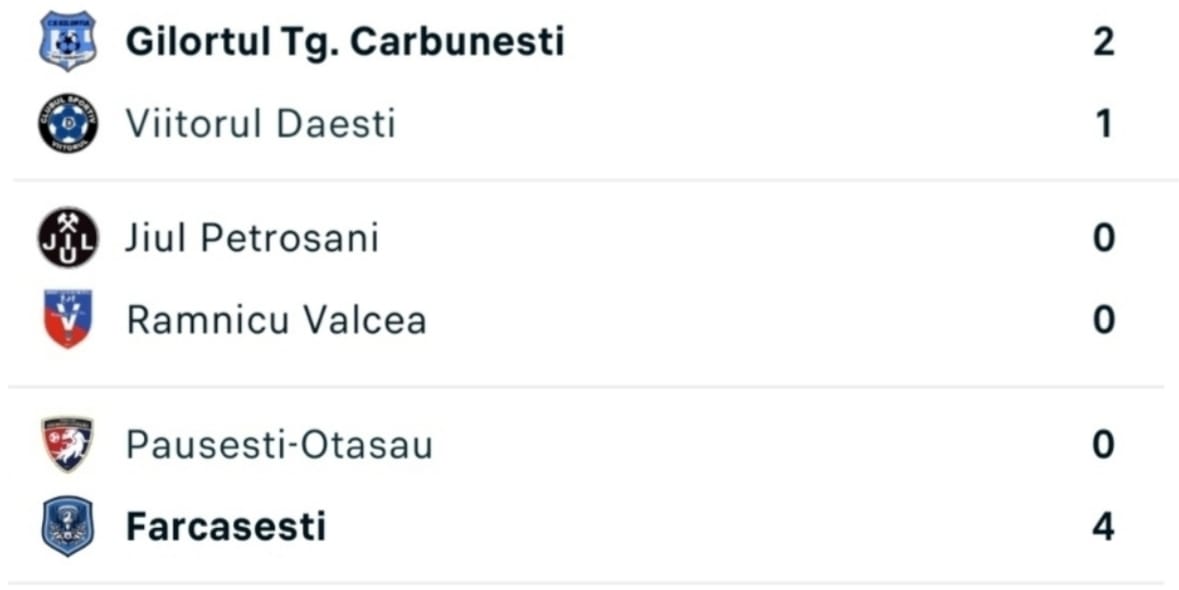Tap Farcasesti's score of 4
Screen dimensions: 1179x590
click(x=1103, y=526)
